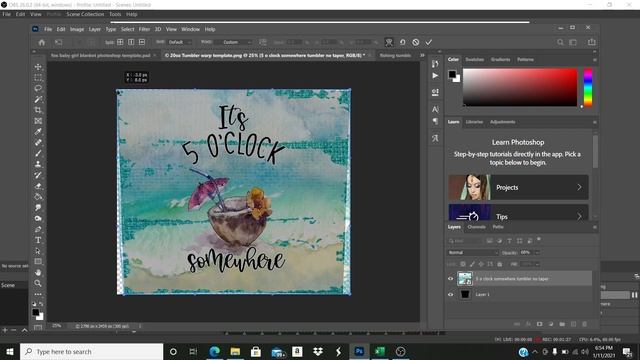640x360 pixels.
Task: Open the Opacity slider dropdown arrow
Action: click(537, 253)
